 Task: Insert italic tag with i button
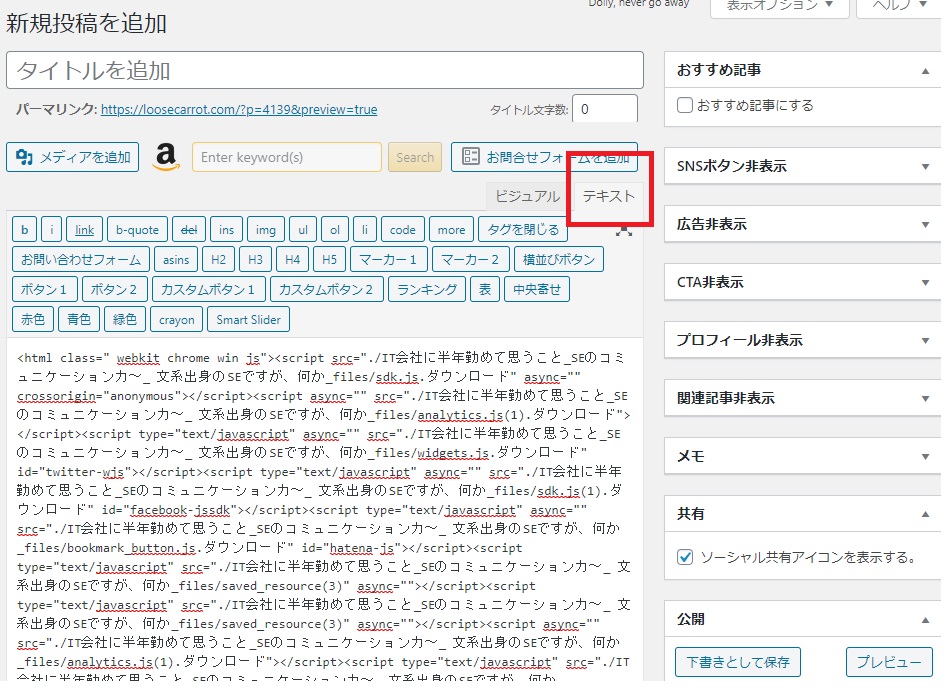click(x=52, y=229)
